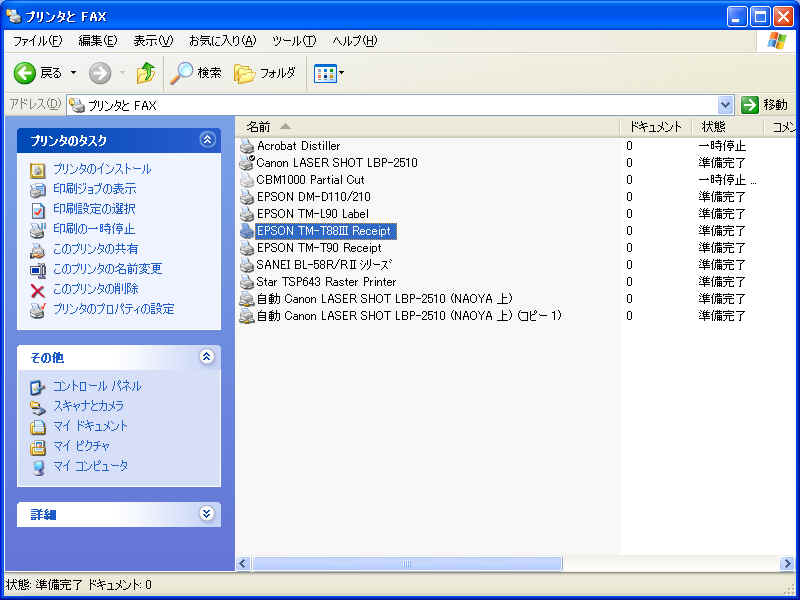The image size is (800, 600).
Task: Click the green Back arrow toolbar icon
Action: click(x=24, y=73)
